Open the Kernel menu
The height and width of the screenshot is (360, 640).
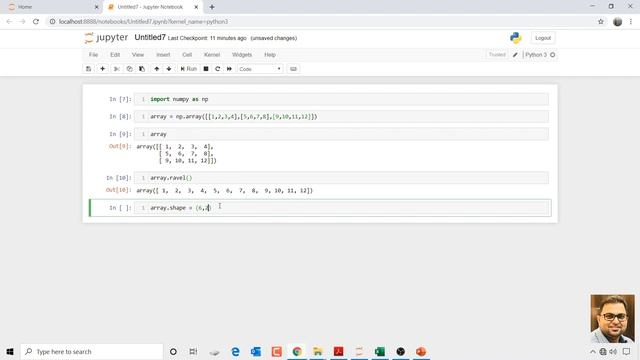[212, 55]
